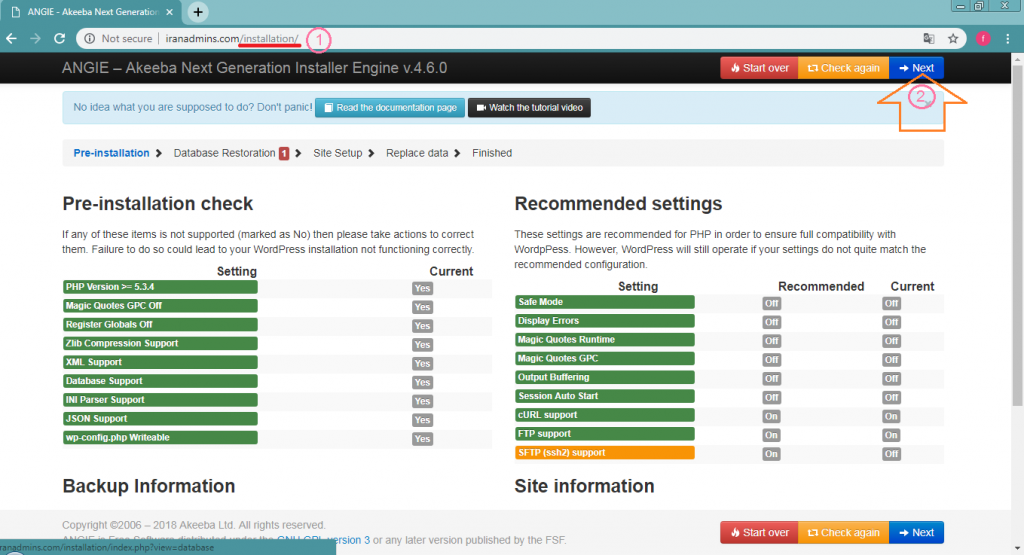Select the Database Restoration step
The height and width of the screenshot is (555, 1024).
[225, 153]
